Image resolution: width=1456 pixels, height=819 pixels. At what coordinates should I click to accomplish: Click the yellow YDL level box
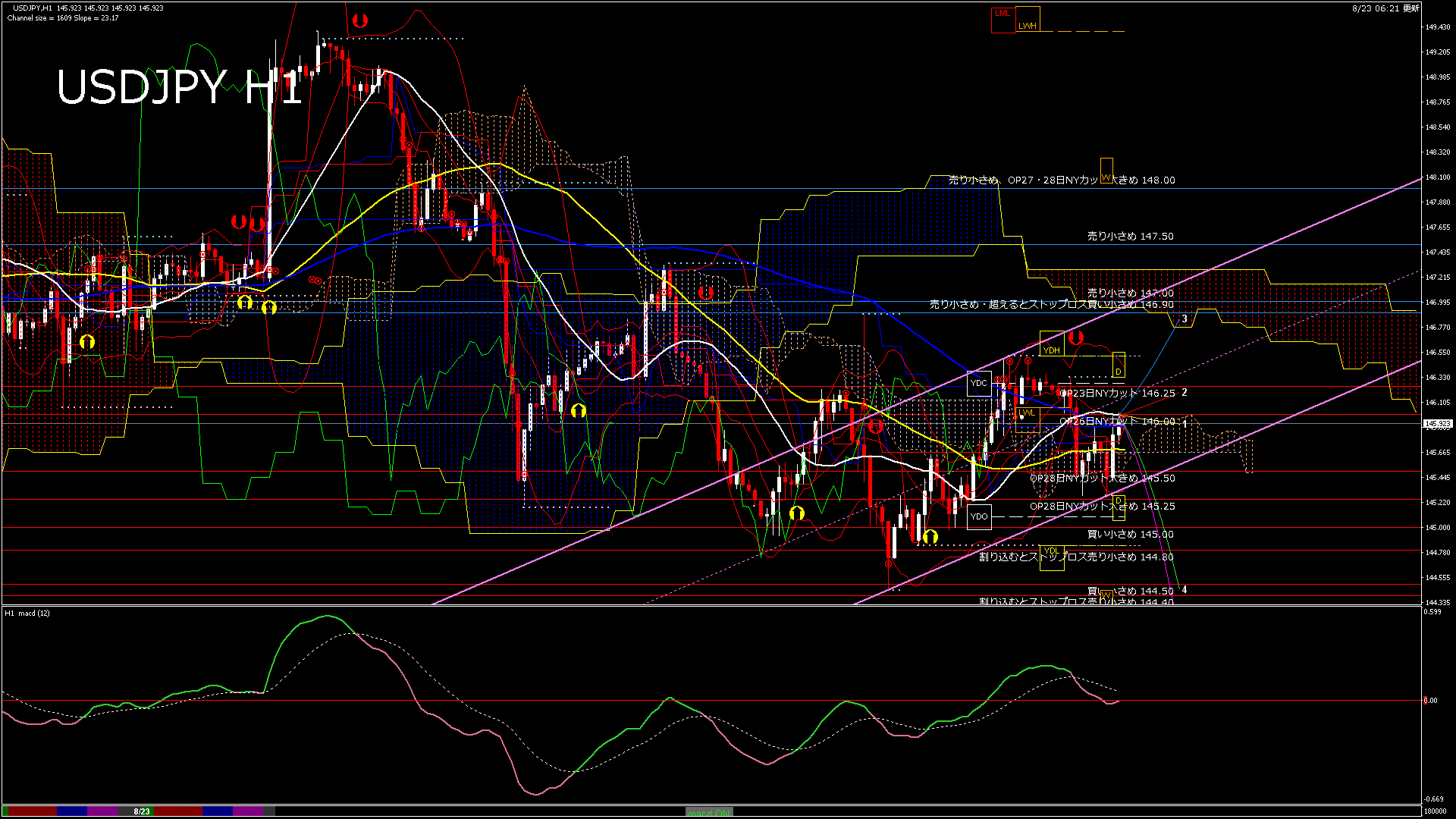1052,557
